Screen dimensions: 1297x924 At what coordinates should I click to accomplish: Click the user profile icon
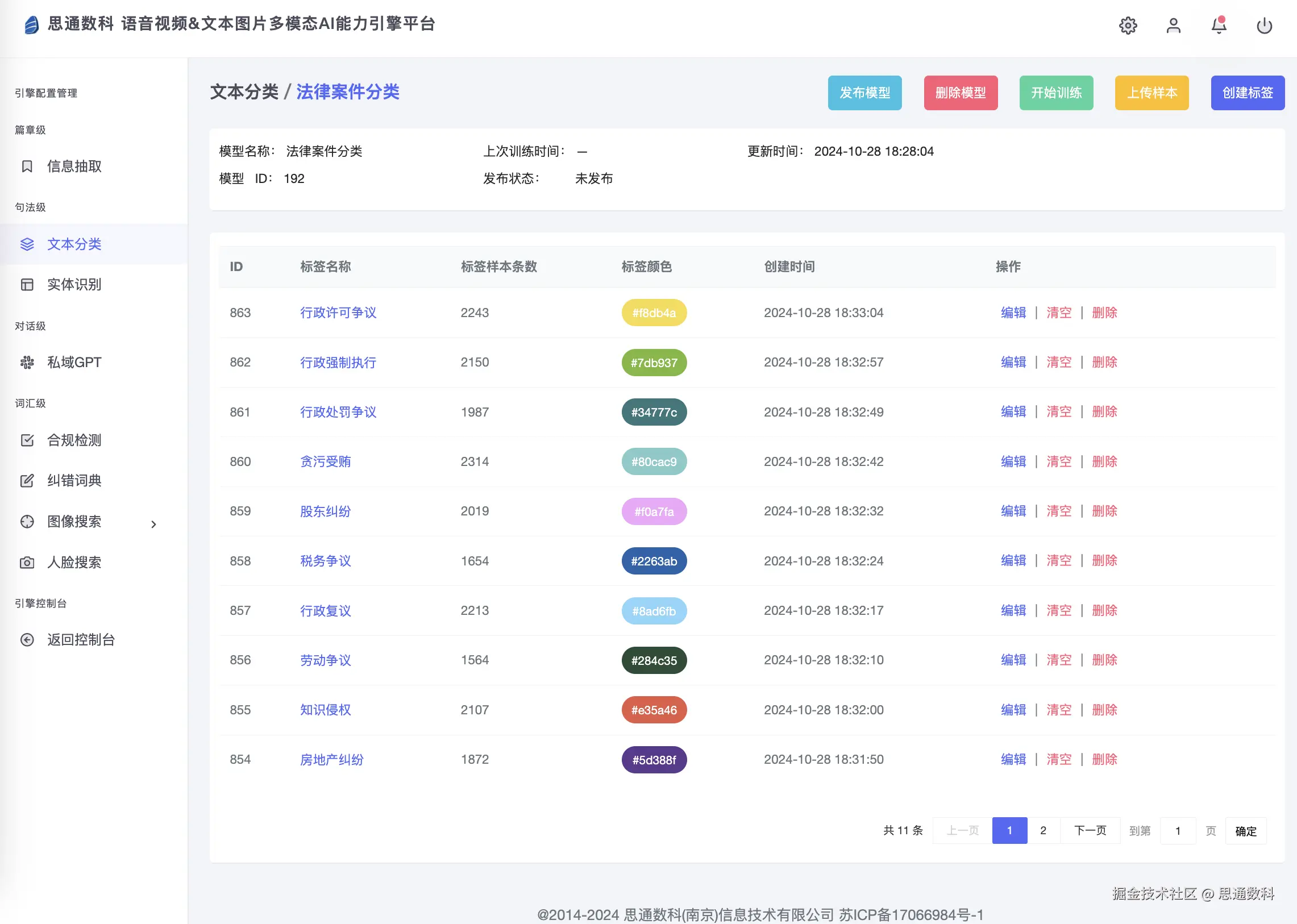pos(1173,26)
